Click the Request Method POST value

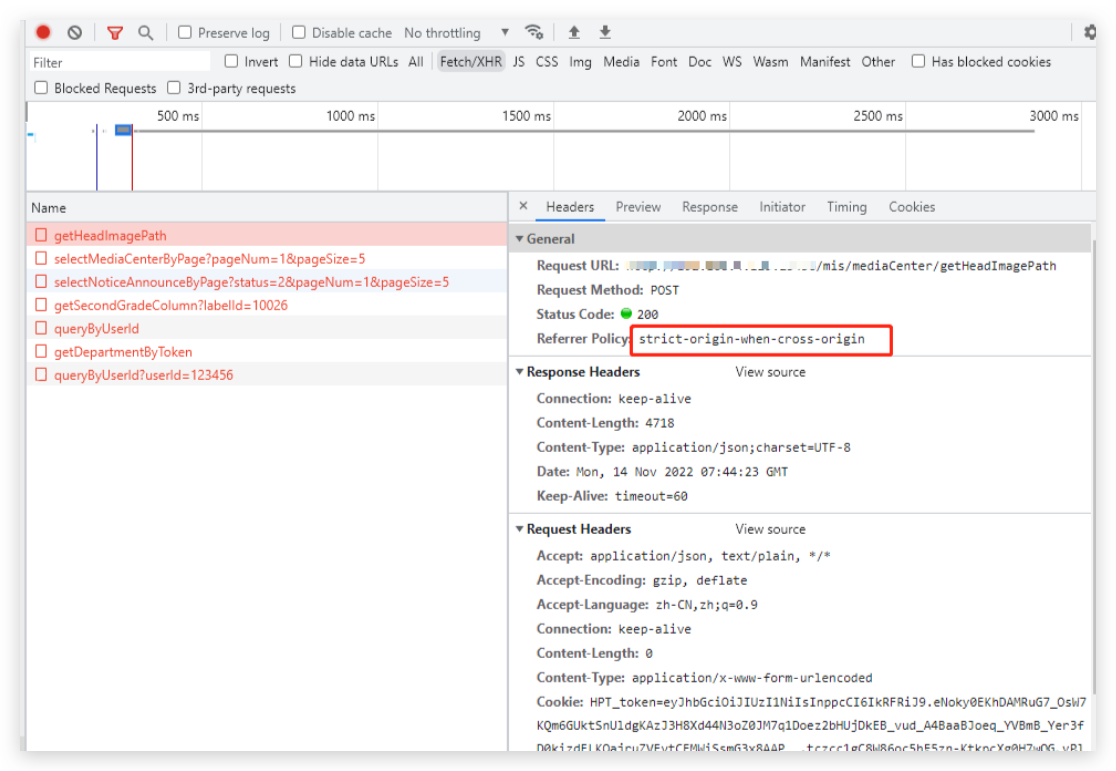(664, 290)
